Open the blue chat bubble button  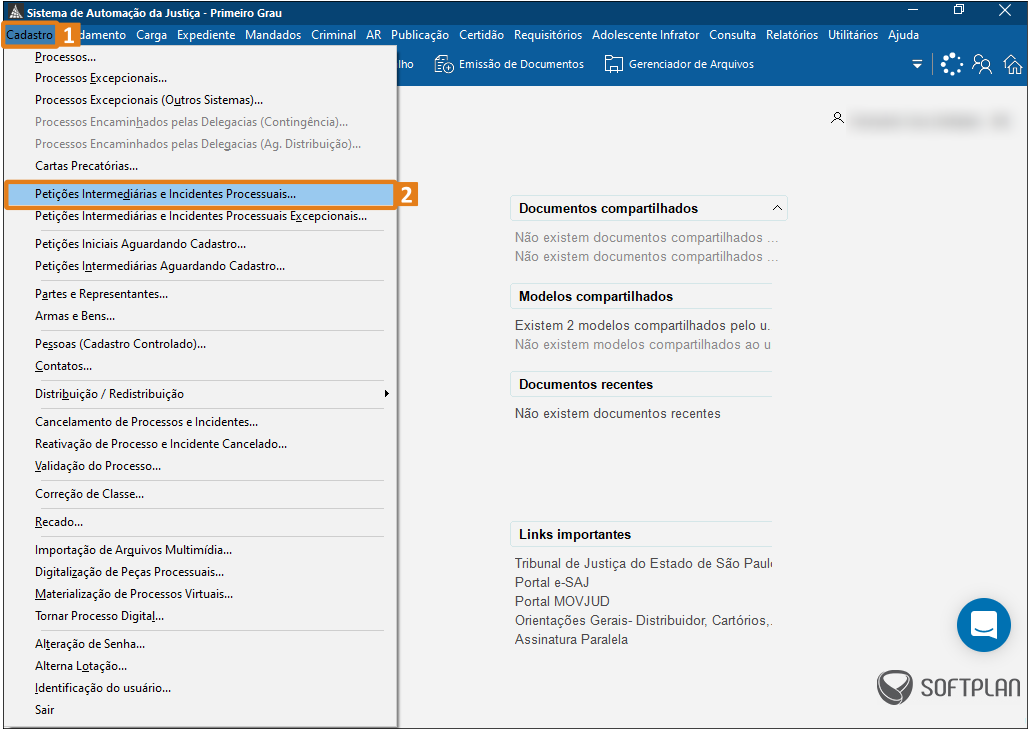tap(984, 624)
